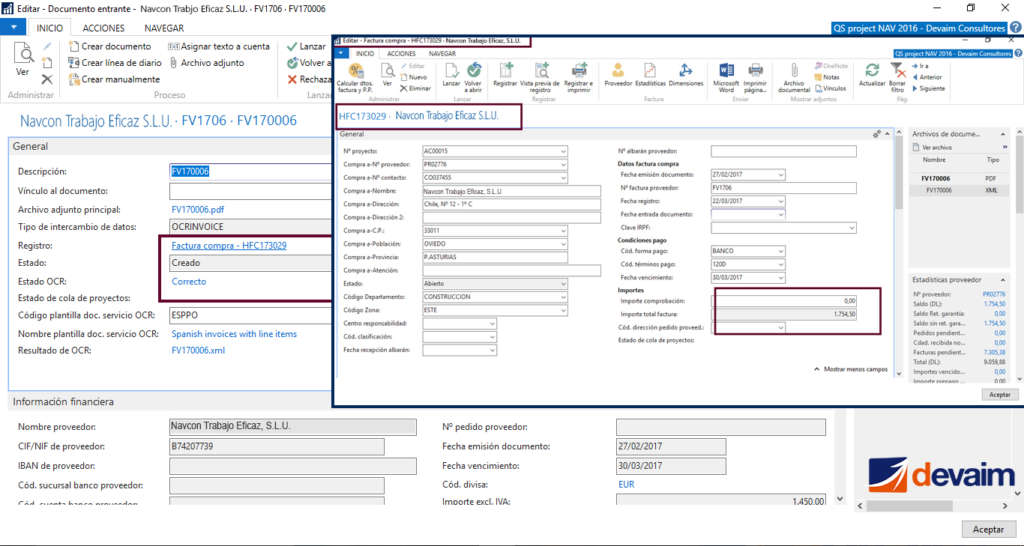Click 'Ver archivo' in factbox
The image size is (1024, 546).
[932, 148]
